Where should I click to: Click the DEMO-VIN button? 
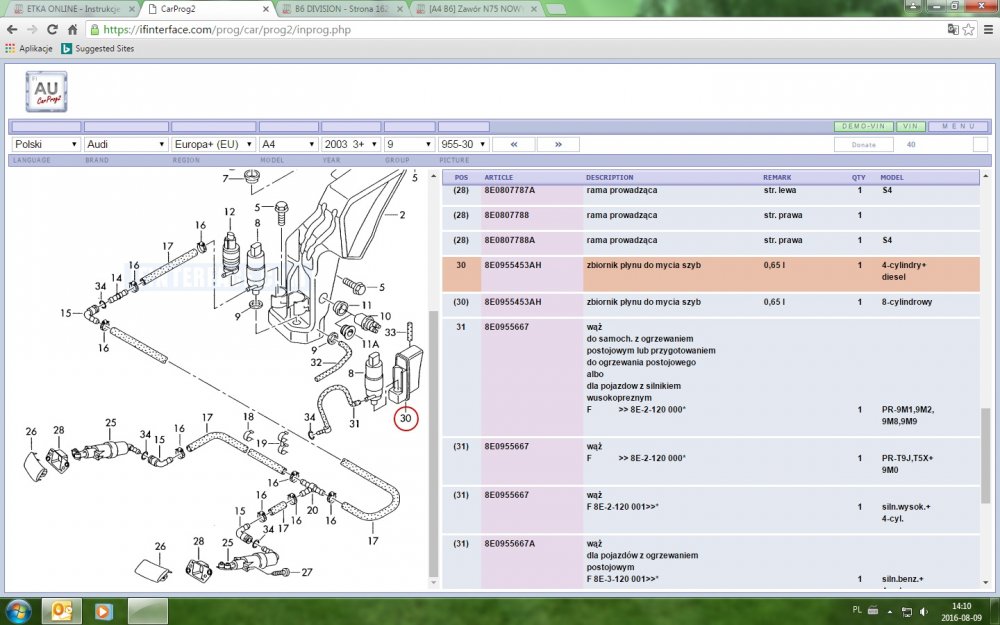click(863, 127)
